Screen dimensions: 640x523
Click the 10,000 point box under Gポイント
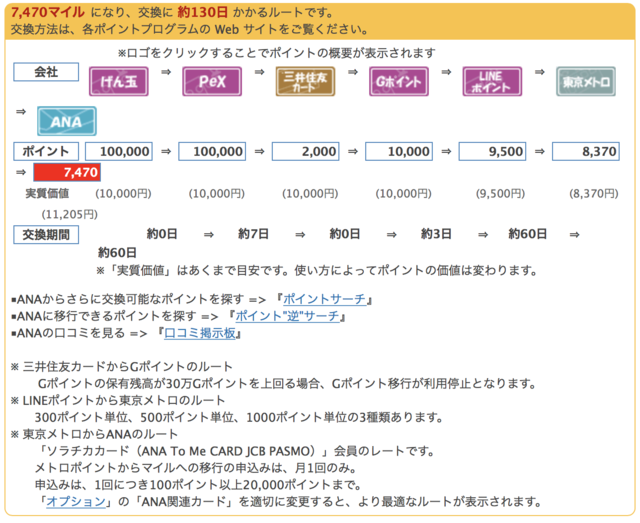coord(399,151)
